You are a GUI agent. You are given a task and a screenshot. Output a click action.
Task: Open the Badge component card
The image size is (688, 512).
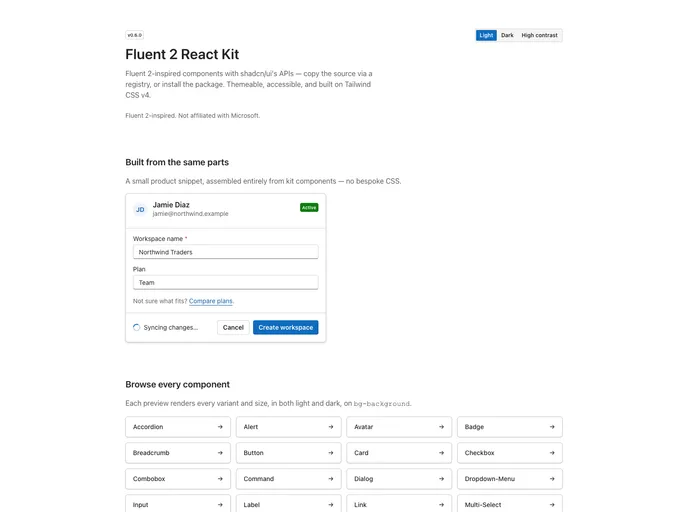[x=509, y=427]
